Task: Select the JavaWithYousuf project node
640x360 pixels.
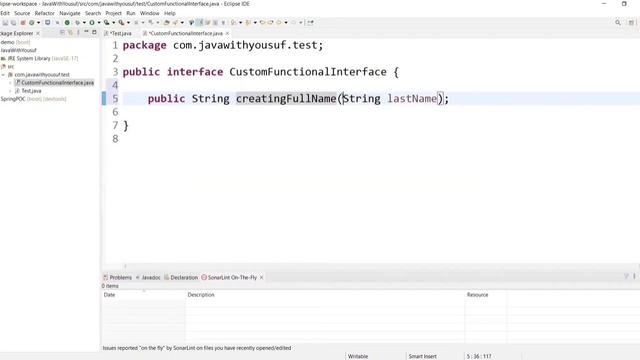Action: coord(18,50)
